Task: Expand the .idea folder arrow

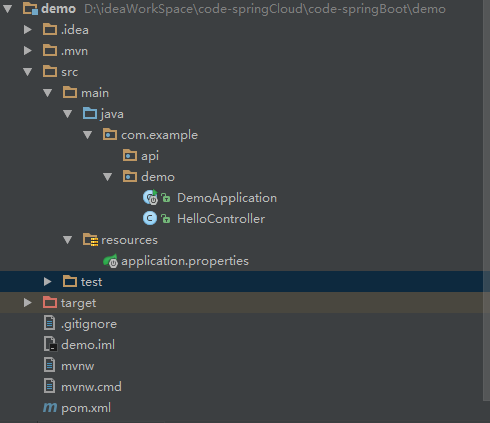Action: (x=28, y=30)
